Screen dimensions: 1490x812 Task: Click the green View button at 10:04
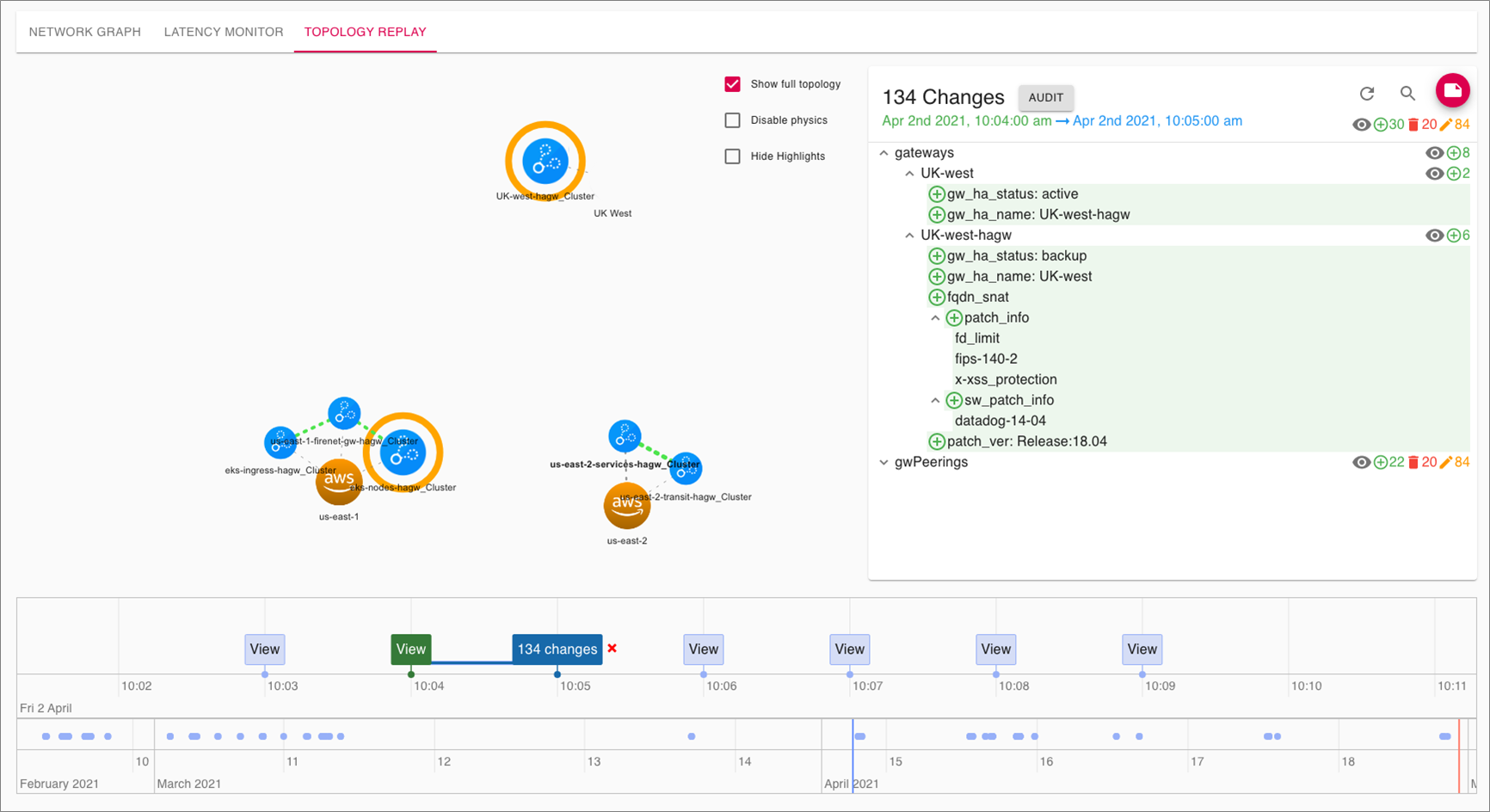tap(411, 649)
